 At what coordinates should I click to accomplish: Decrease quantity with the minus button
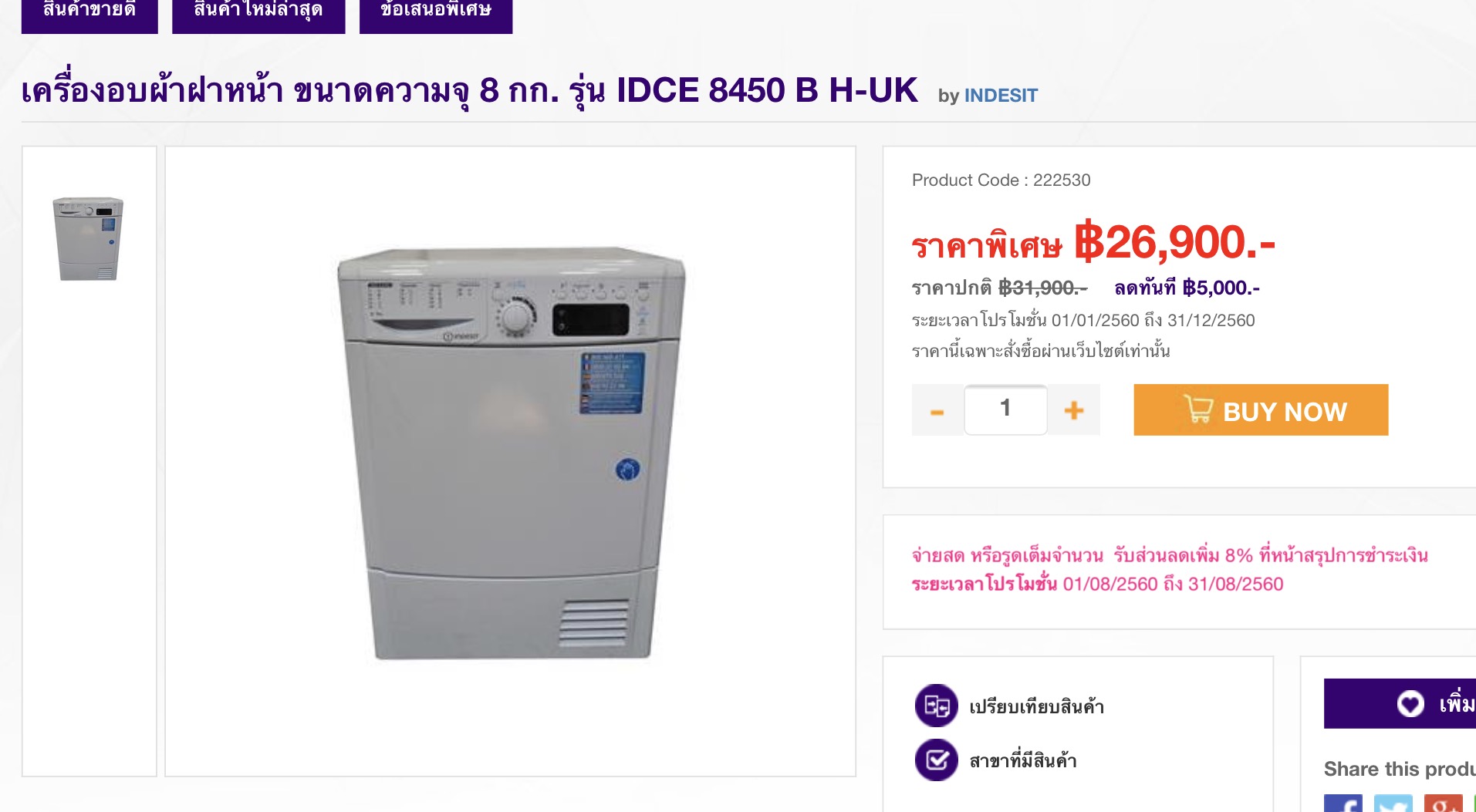coord(937,410)
